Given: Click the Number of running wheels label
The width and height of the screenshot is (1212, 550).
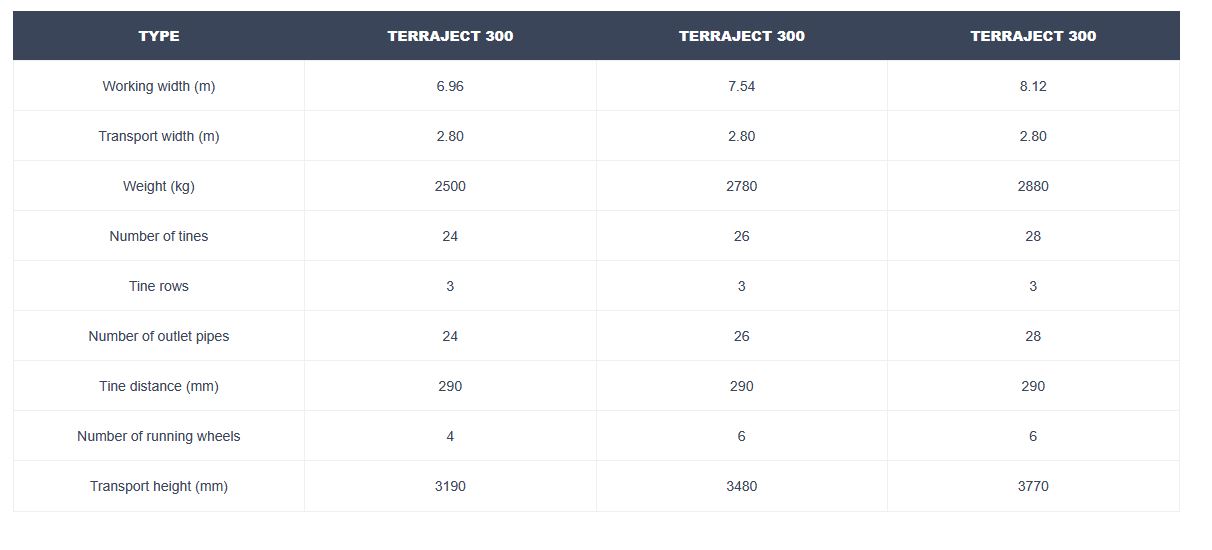Looking at the screenshot, I should (159, 436).
